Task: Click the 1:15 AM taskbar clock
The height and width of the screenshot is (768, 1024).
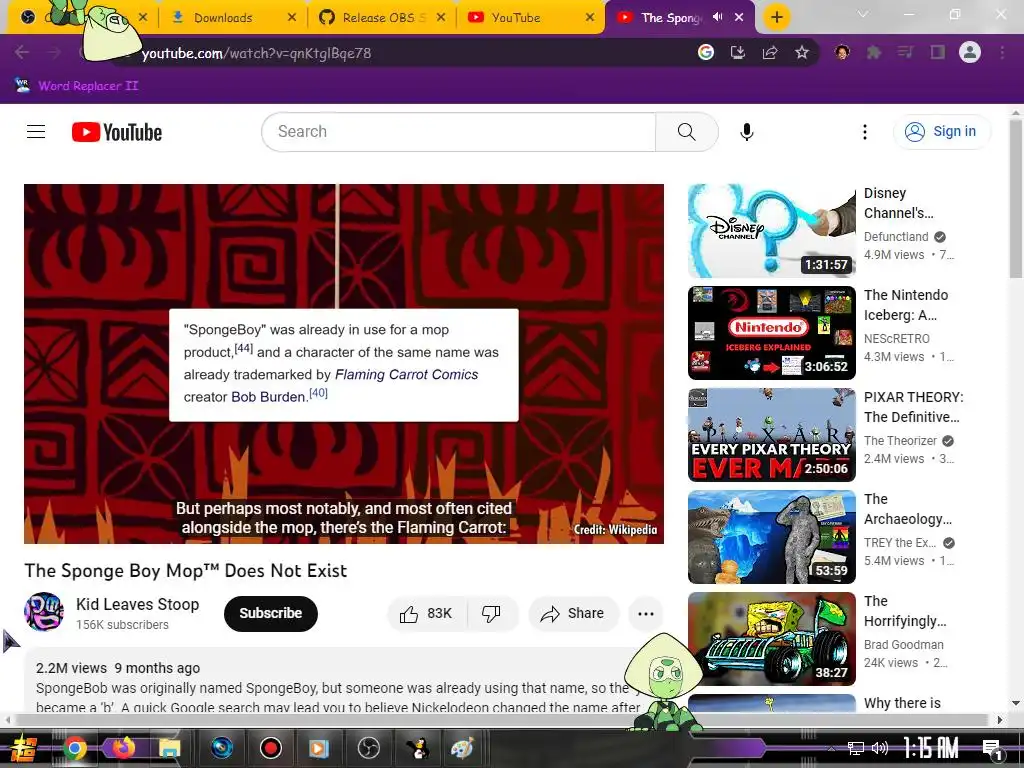Action: (931, 747)
